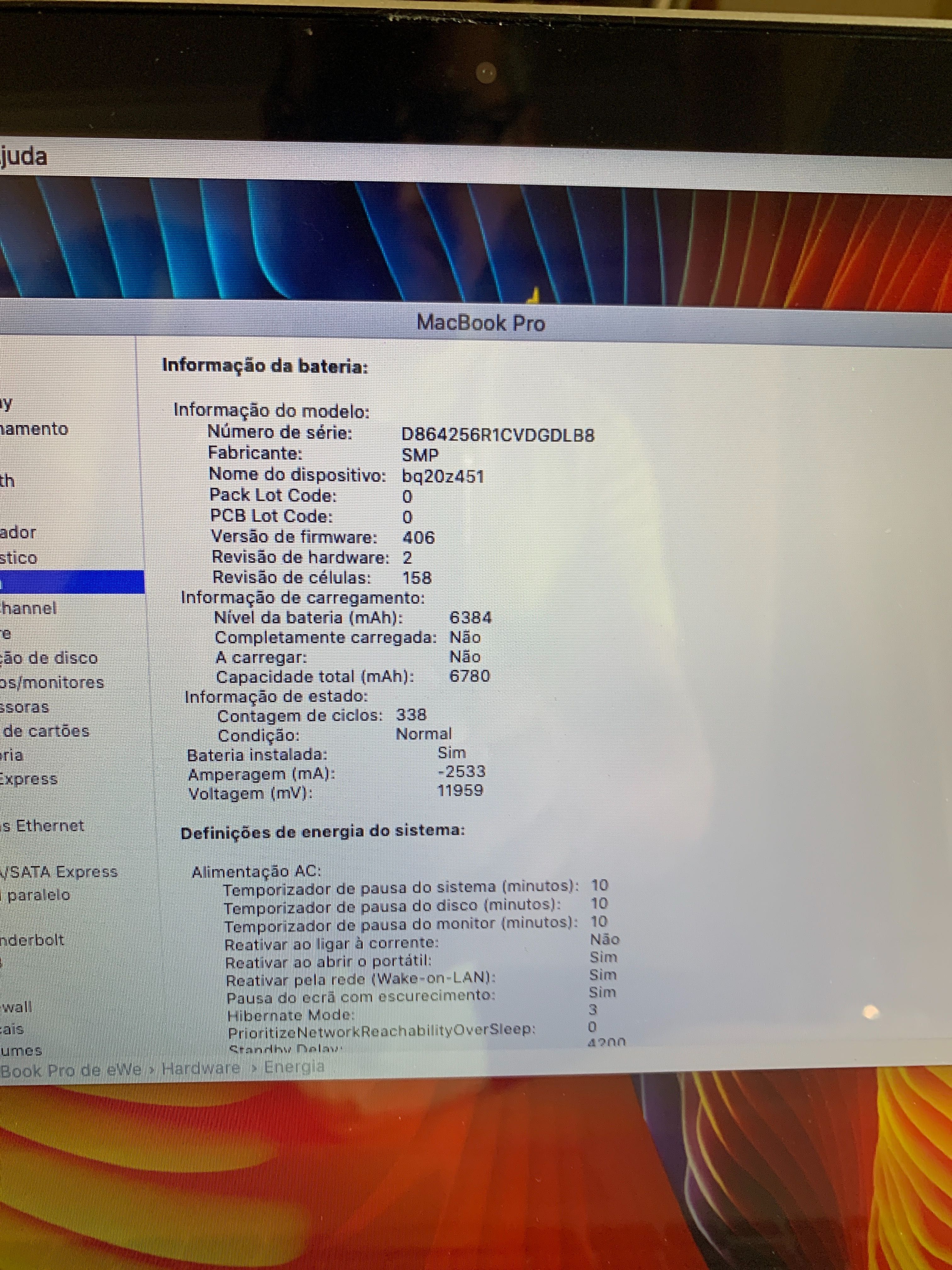Click 'Reativar pela rede (Wake-on-LAN):' label
This screenshot has width=952, height=1270.
pyautogui.click(x=361, y=979)
